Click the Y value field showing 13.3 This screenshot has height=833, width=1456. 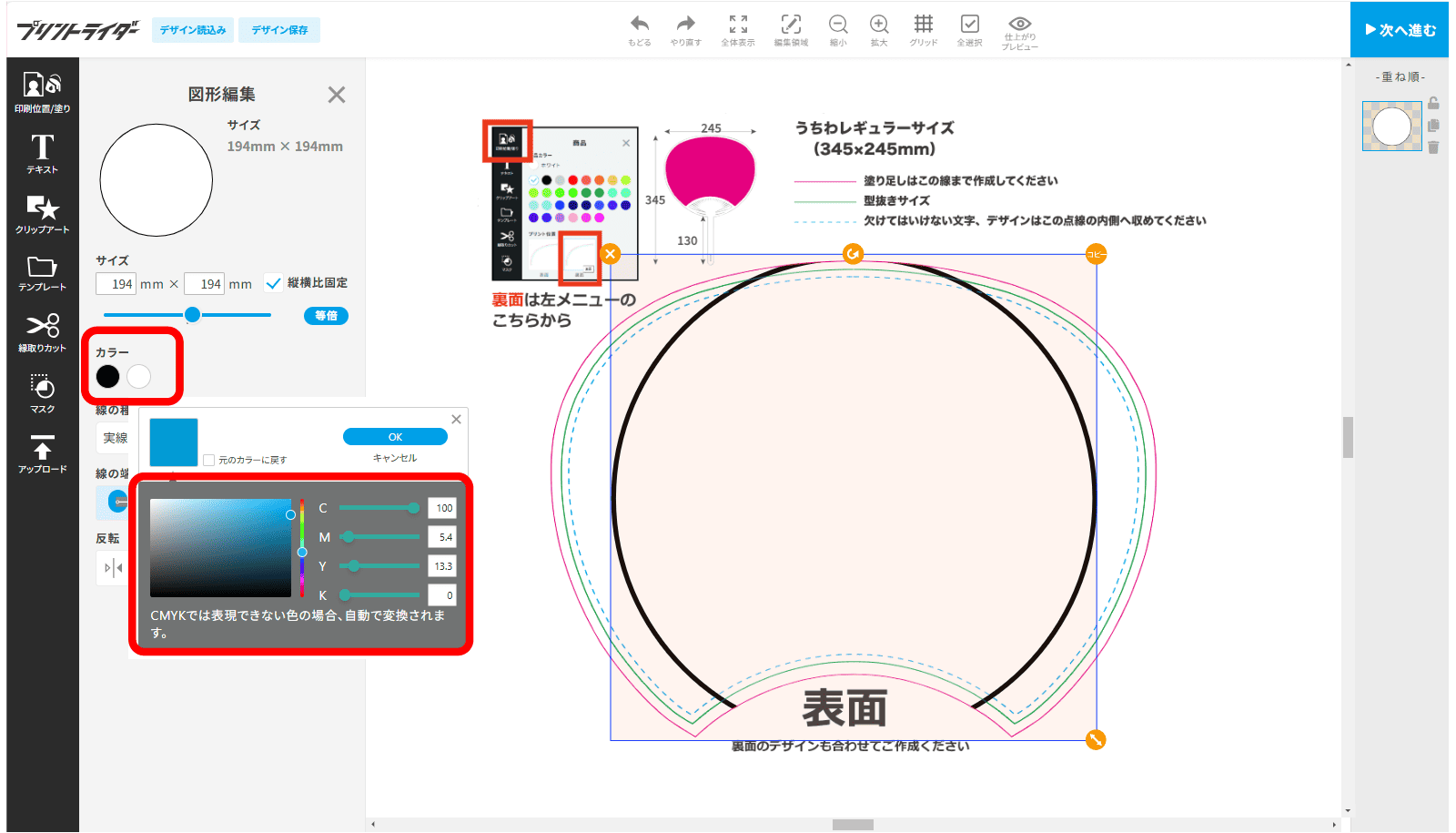click(442, 566)
